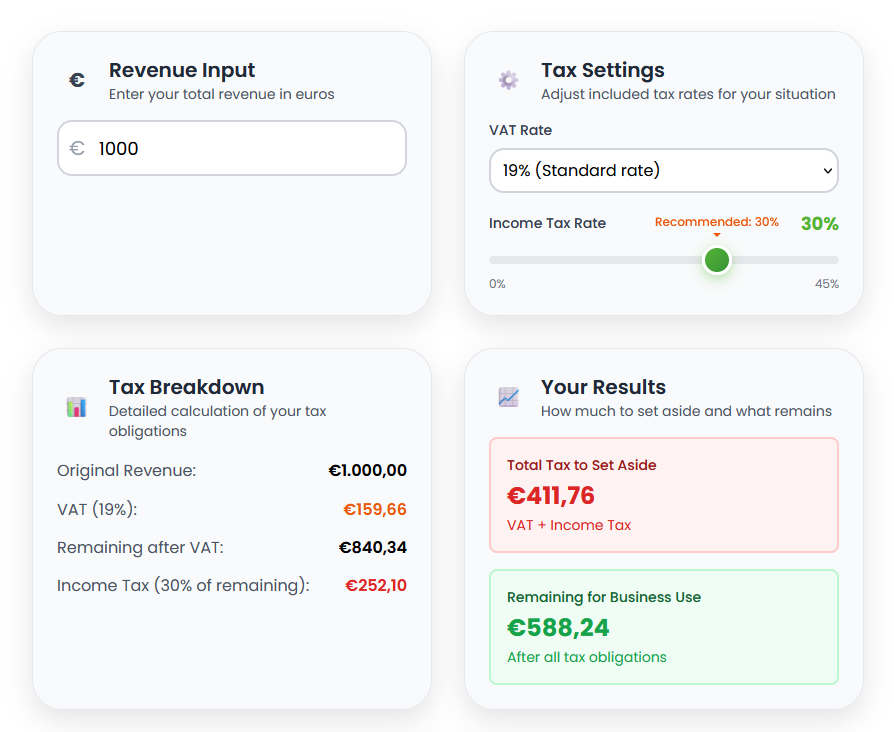Click the €588,24 remaining amount
The width and height of the screenshot is (894, 732).
tap(558, 628)
